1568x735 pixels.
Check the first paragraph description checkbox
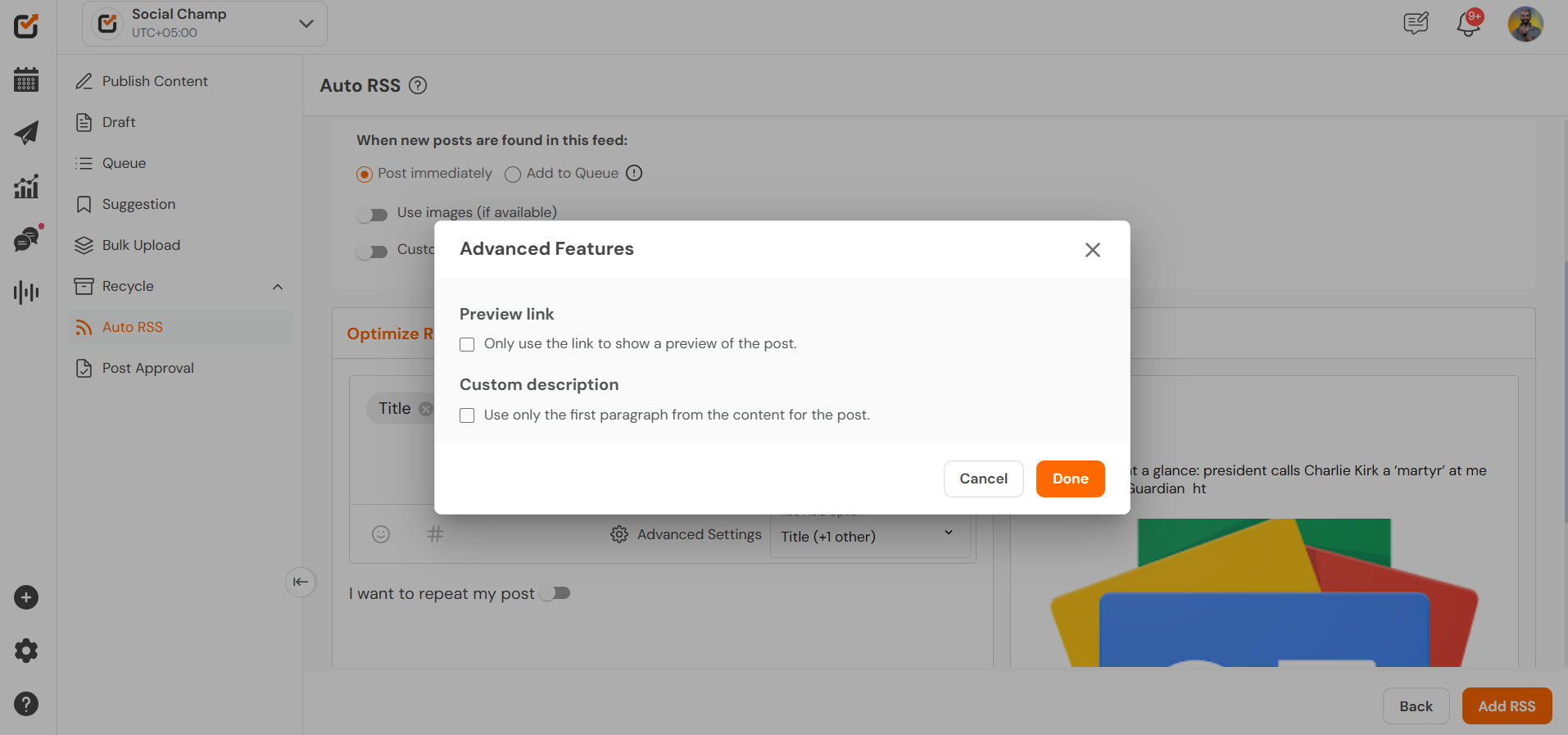467,415
